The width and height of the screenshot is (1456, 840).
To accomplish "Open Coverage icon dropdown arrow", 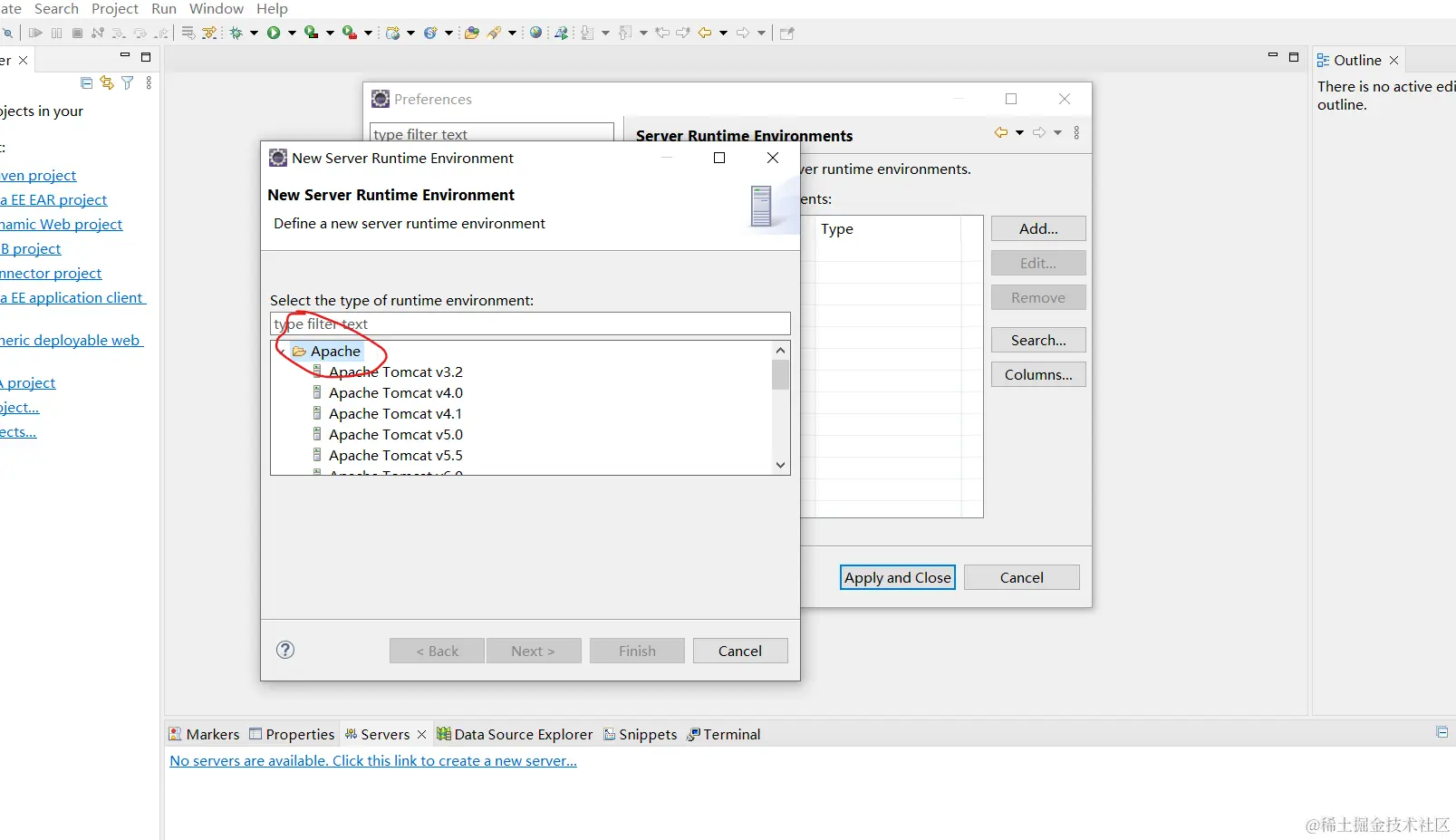I will [x=330, y=33].
